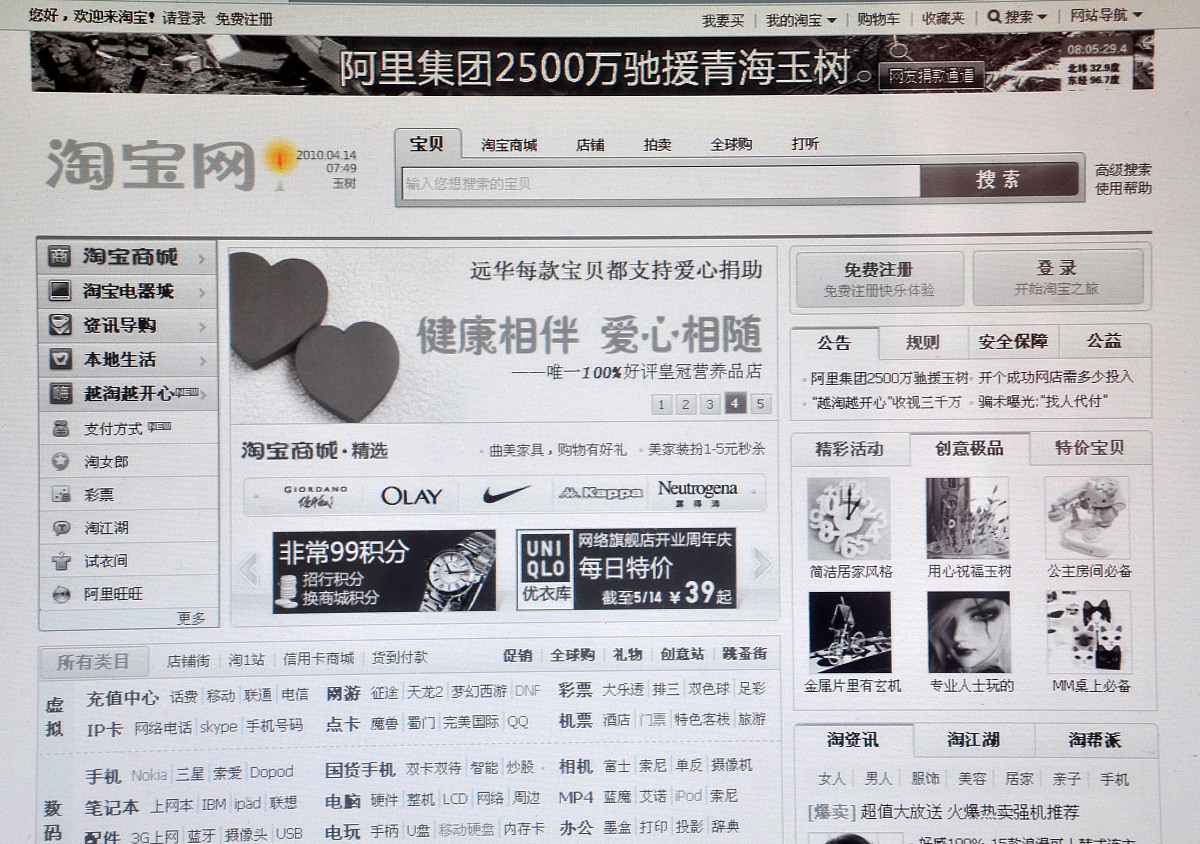1200x844 pixels.
Task: Select the 宝贝 search tab
Action: (428, 143)
